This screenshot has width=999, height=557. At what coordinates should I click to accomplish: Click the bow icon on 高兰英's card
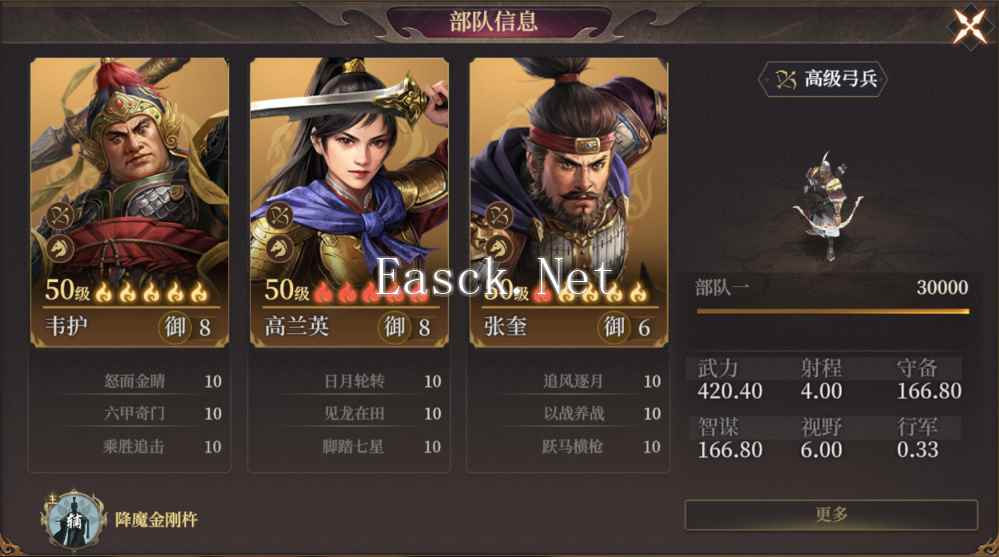(x=279, y=217)
